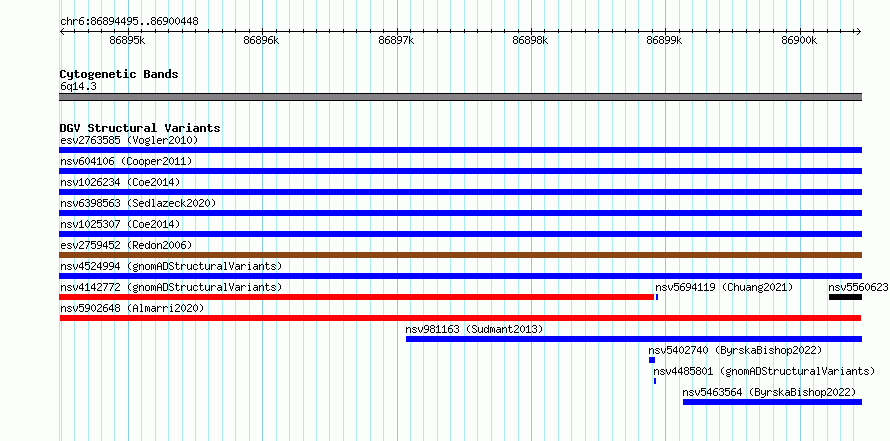Click the left arrowhead of the ruler
The height and width of the screenshot is (441, 890).
[x=62, y=32]
